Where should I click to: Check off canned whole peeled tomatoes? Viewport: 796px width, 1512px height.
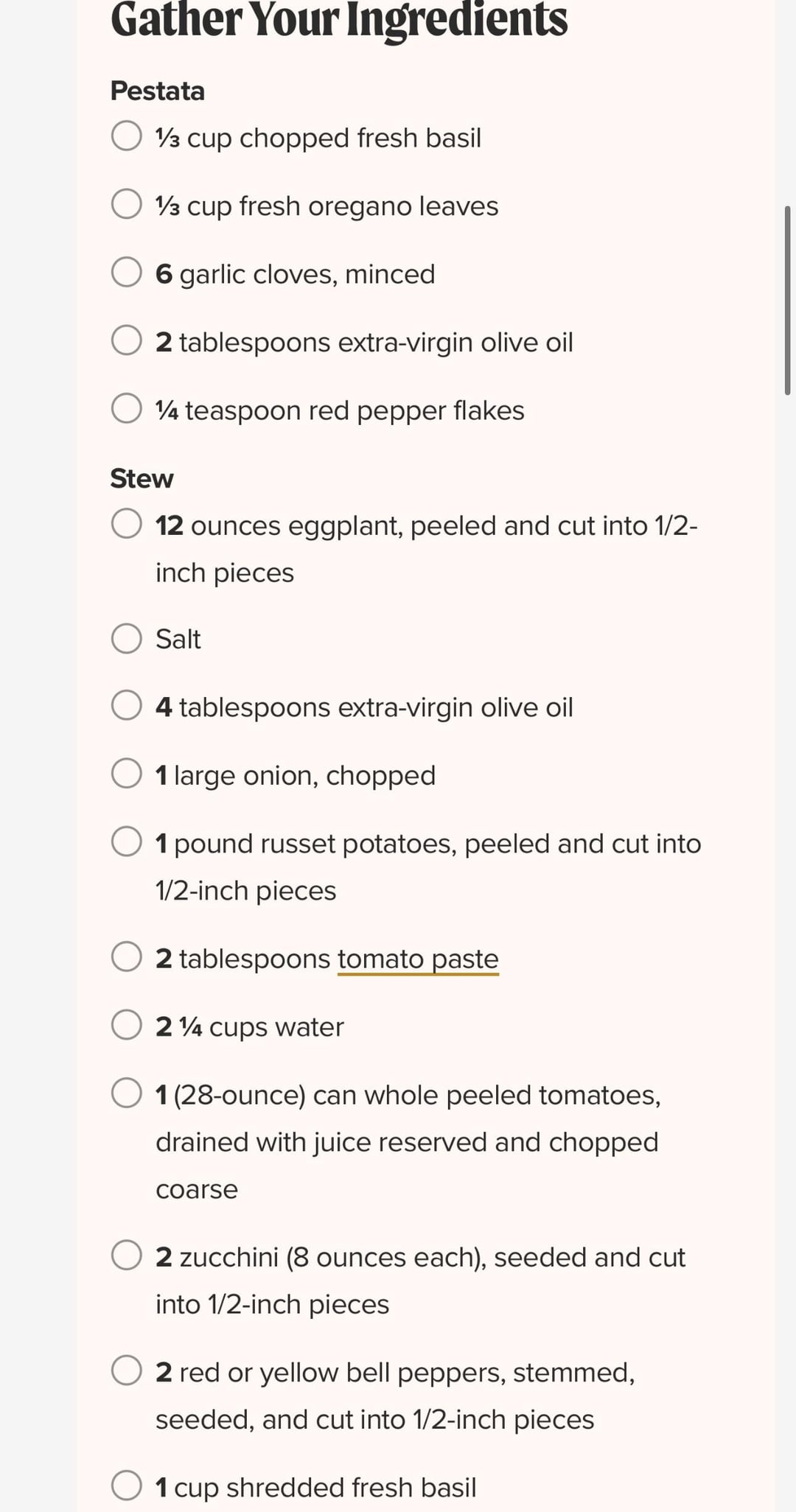coord(127,1093)
